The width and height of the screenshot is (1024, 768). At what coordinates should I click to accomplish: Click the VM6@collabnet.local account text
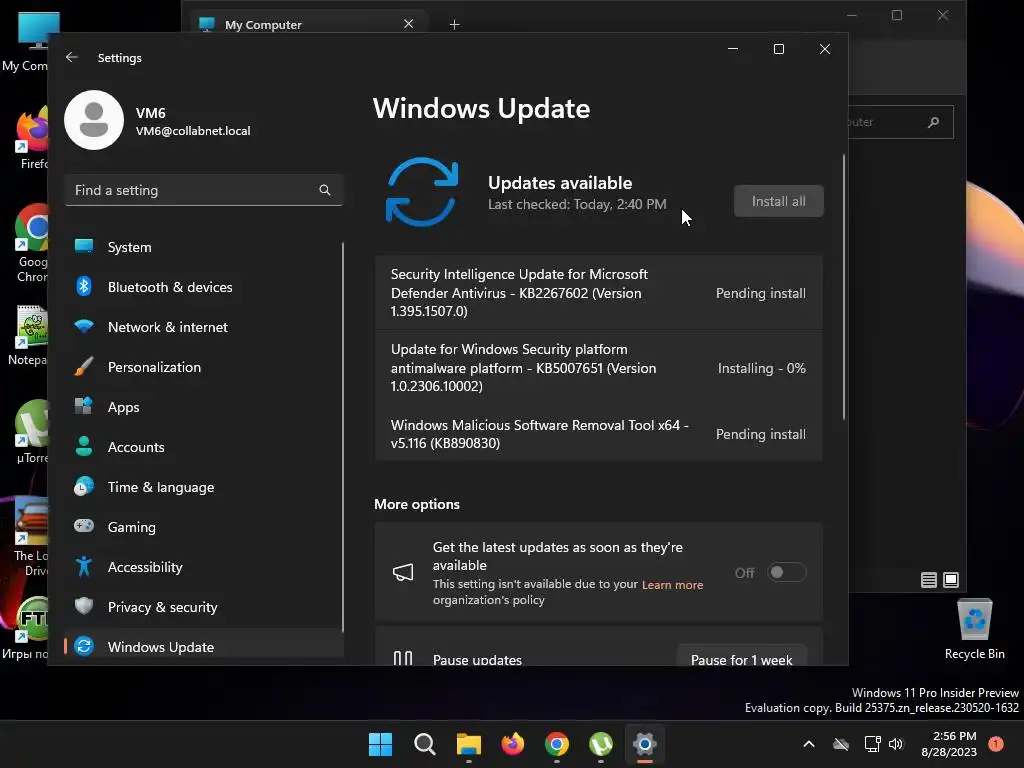(193, 131)
